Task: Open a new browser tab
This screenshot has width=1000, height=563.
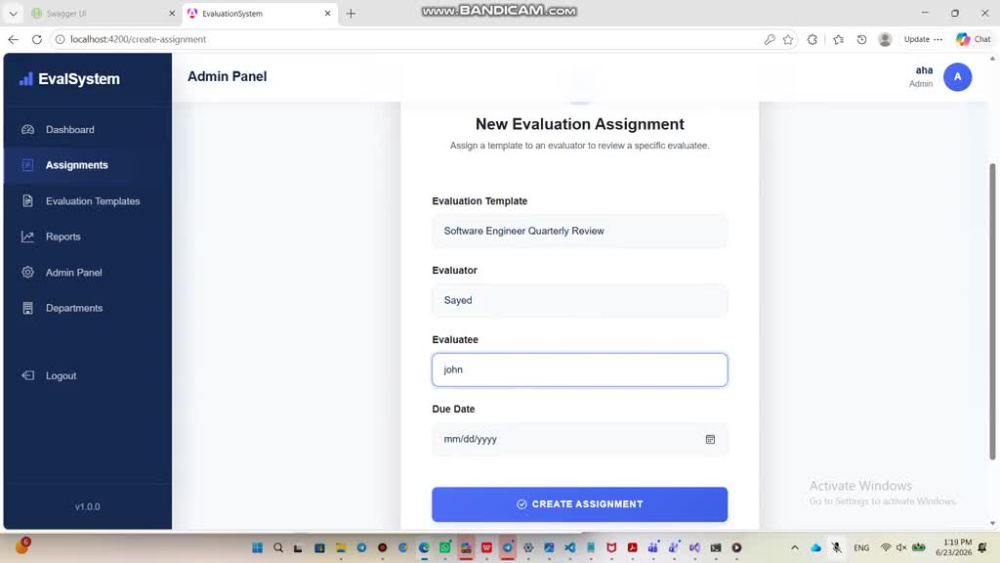Action: [351, 13]
